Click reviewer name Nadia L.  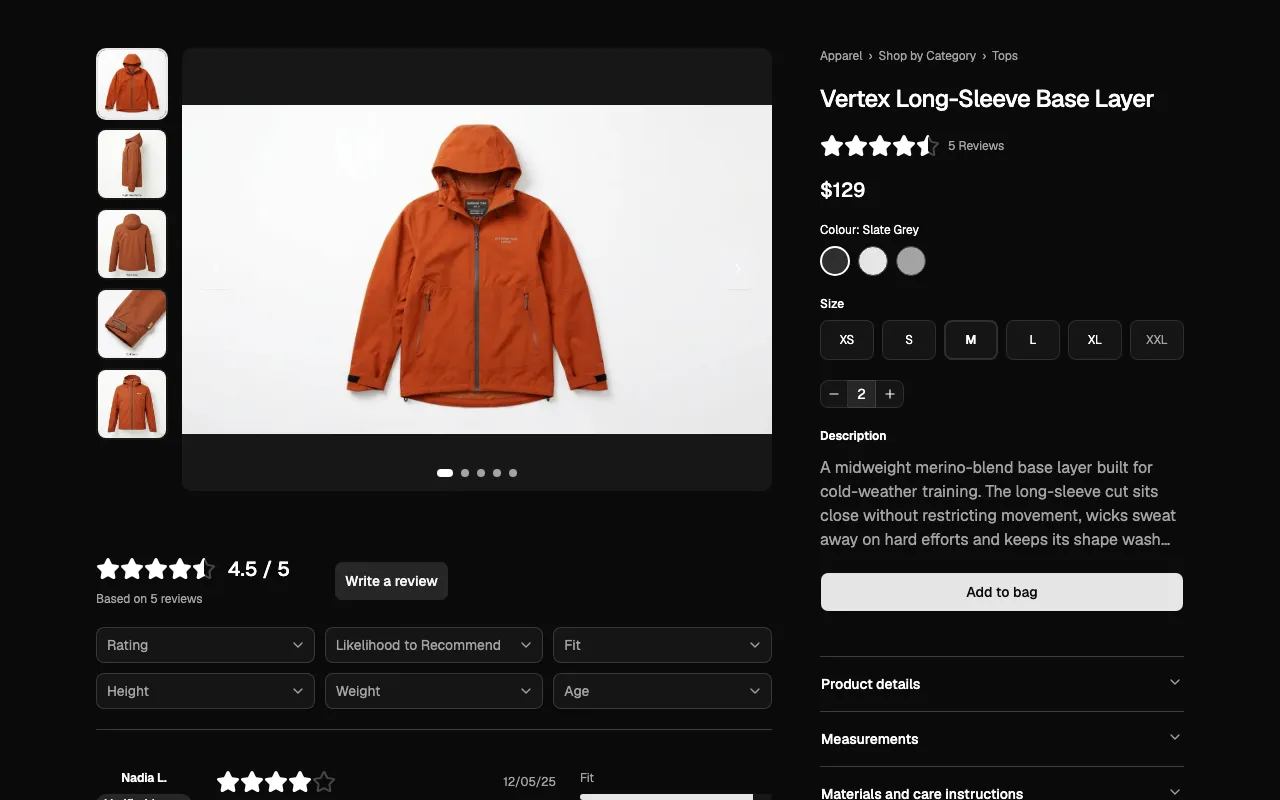coord(144,778)
